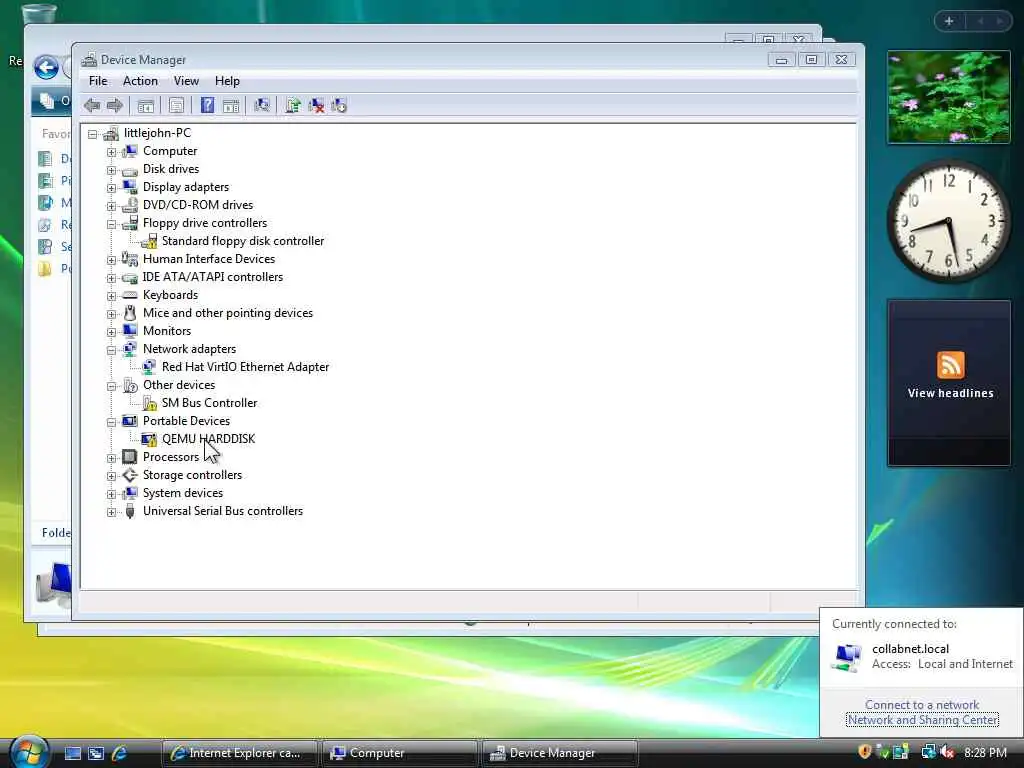The width and height of the screenshot is (1024, 768).
Task: Select the SM Bus Controller device
Action: click(209, 403)
